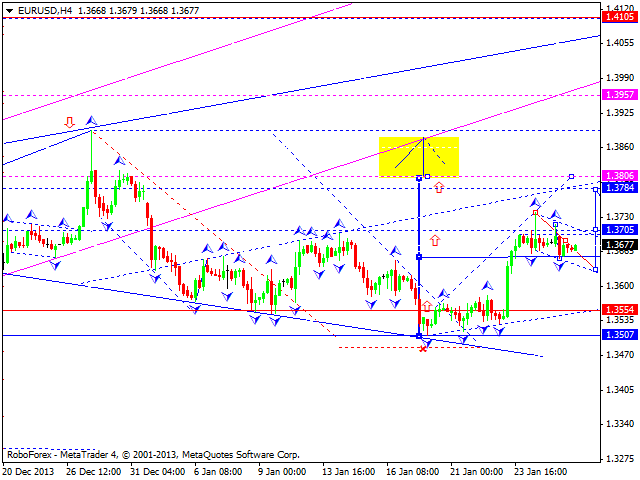Select the 20 Dec 2013 date on the time axis
The image size is (640, 480).
pos(29,472)
